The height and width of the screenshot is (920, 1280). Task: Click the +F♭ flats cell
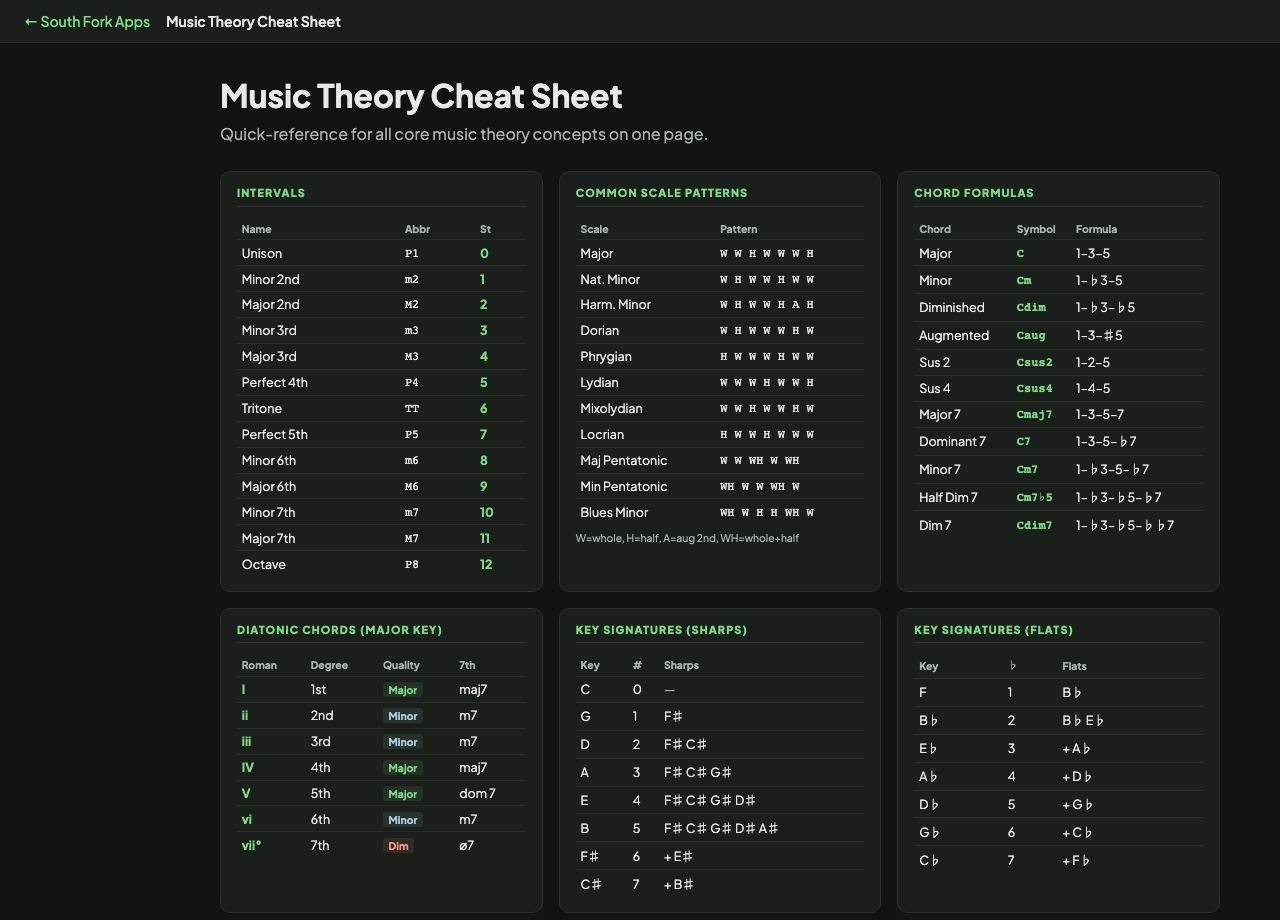point(1077,860)
